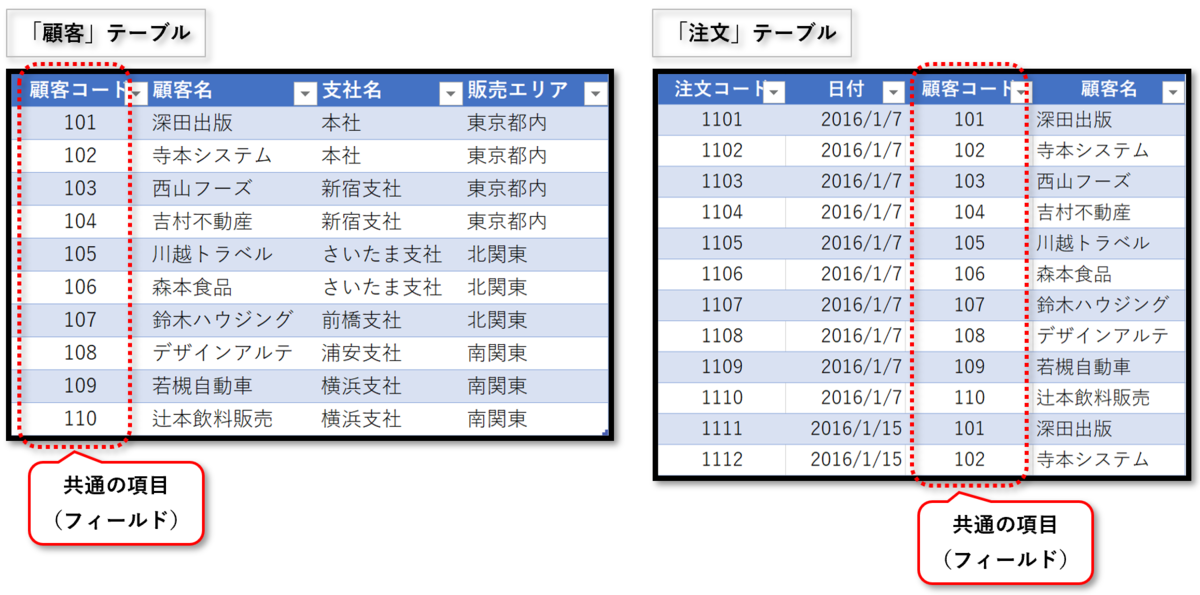Select customer code 105 in 注文 table
Viewport: 1200px width, 595px height.
pyautogui.click(x=969, y=244)
